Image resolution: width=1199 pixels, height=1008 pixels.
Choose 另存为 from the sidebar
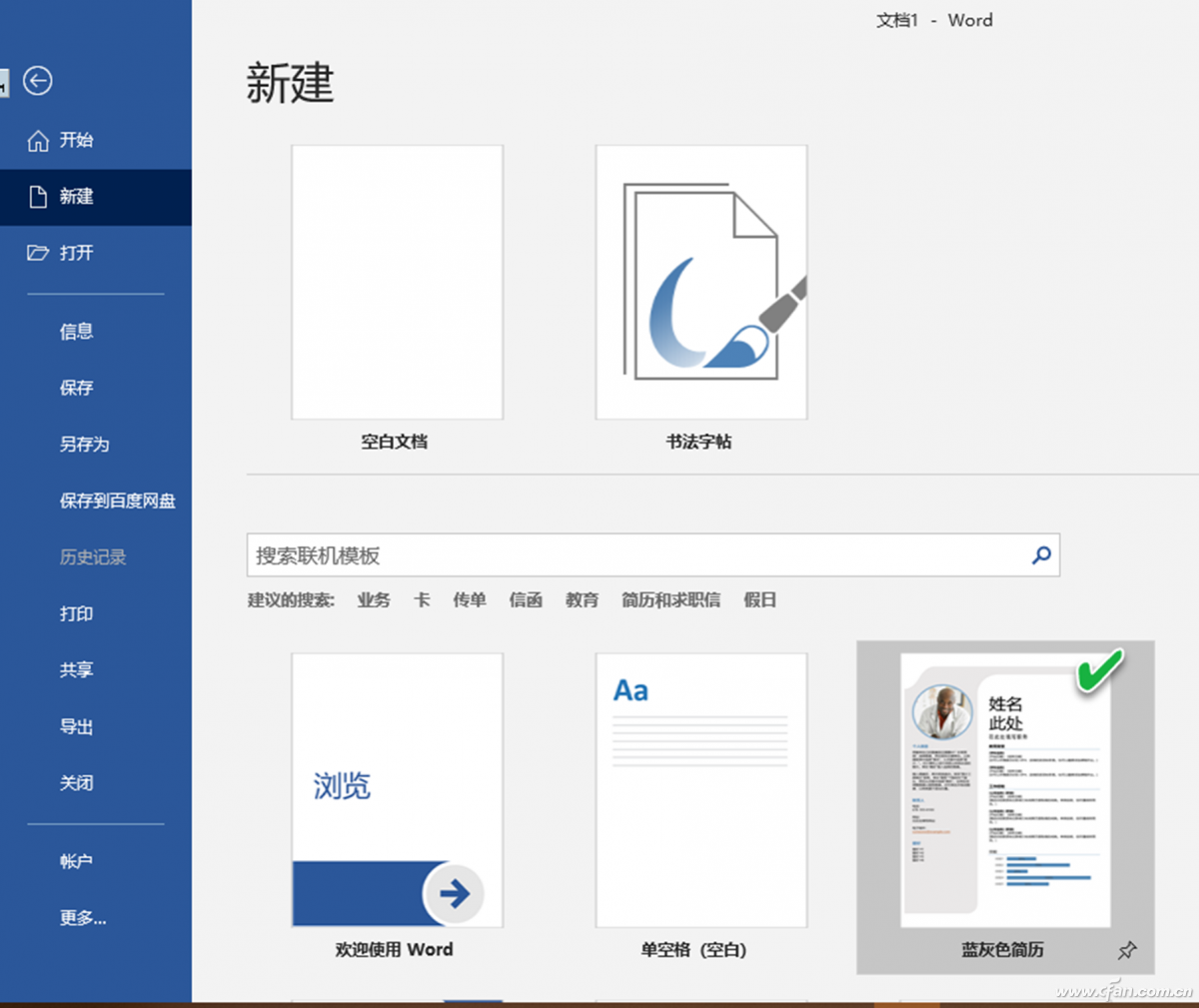pyautogui.click(x=85, y=445)
